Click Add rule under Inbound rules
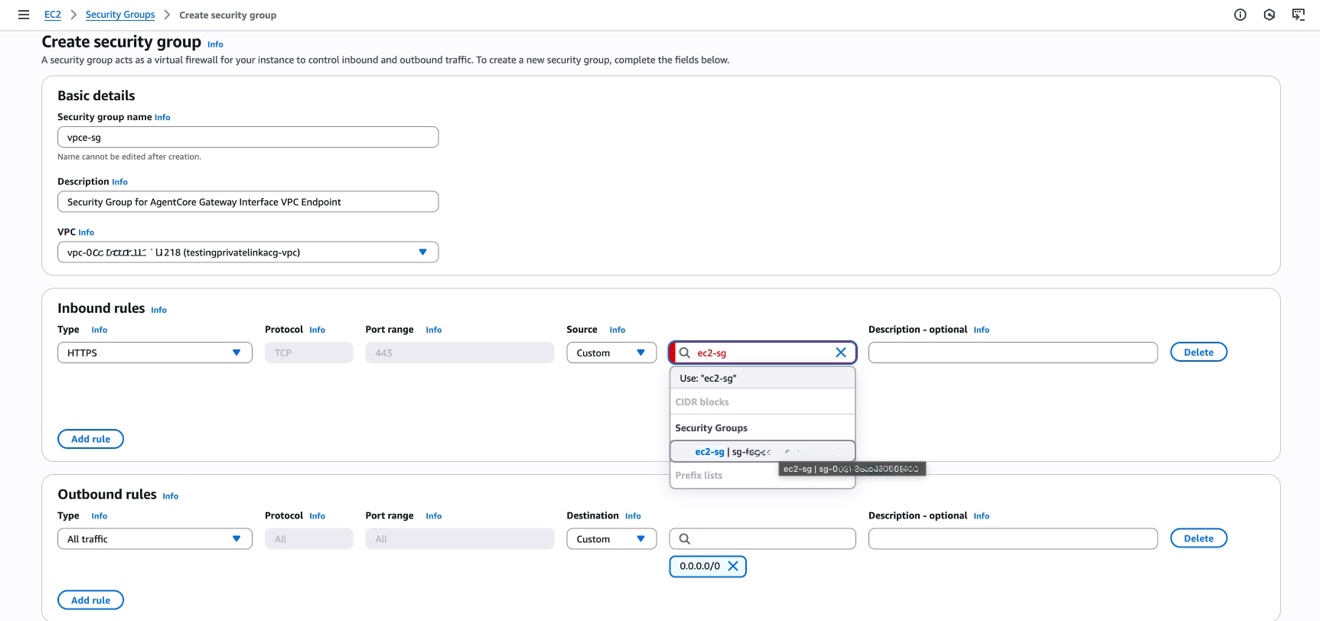The image size is (1320, 621). tap(90, 439)
